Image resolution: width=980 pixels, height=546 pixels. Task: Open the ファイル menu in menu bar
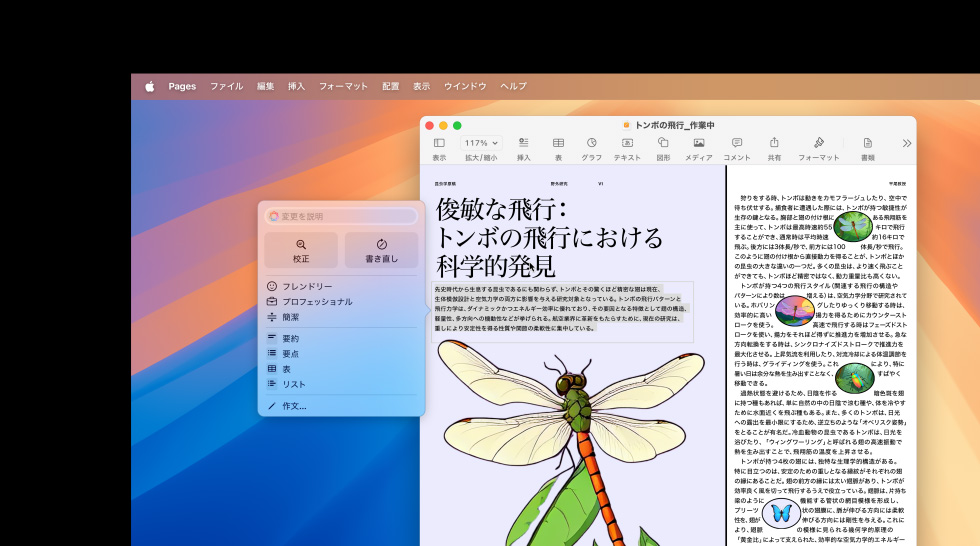click(x=226, y=86)
